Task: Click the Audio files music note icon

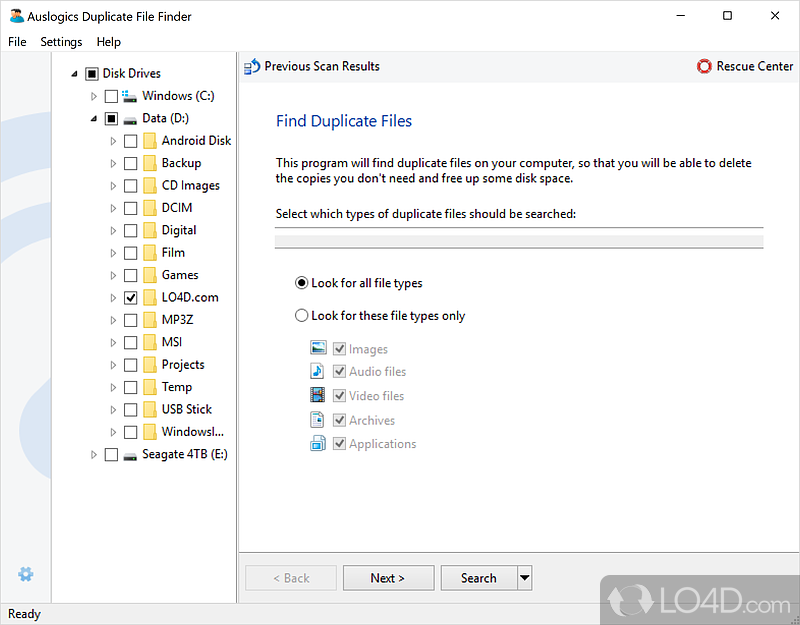Action: tap(317, 370)
